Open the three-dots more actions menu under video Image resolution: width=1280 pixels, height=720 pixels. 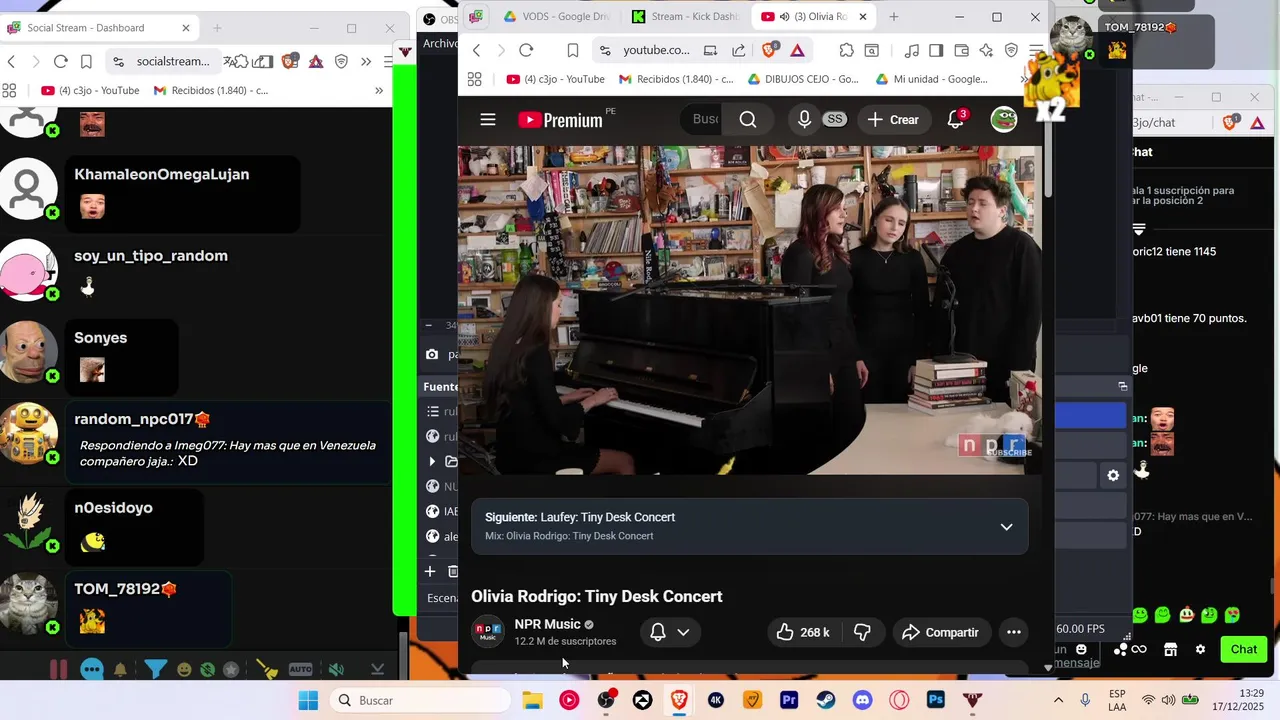click(x=1013, y=632)
